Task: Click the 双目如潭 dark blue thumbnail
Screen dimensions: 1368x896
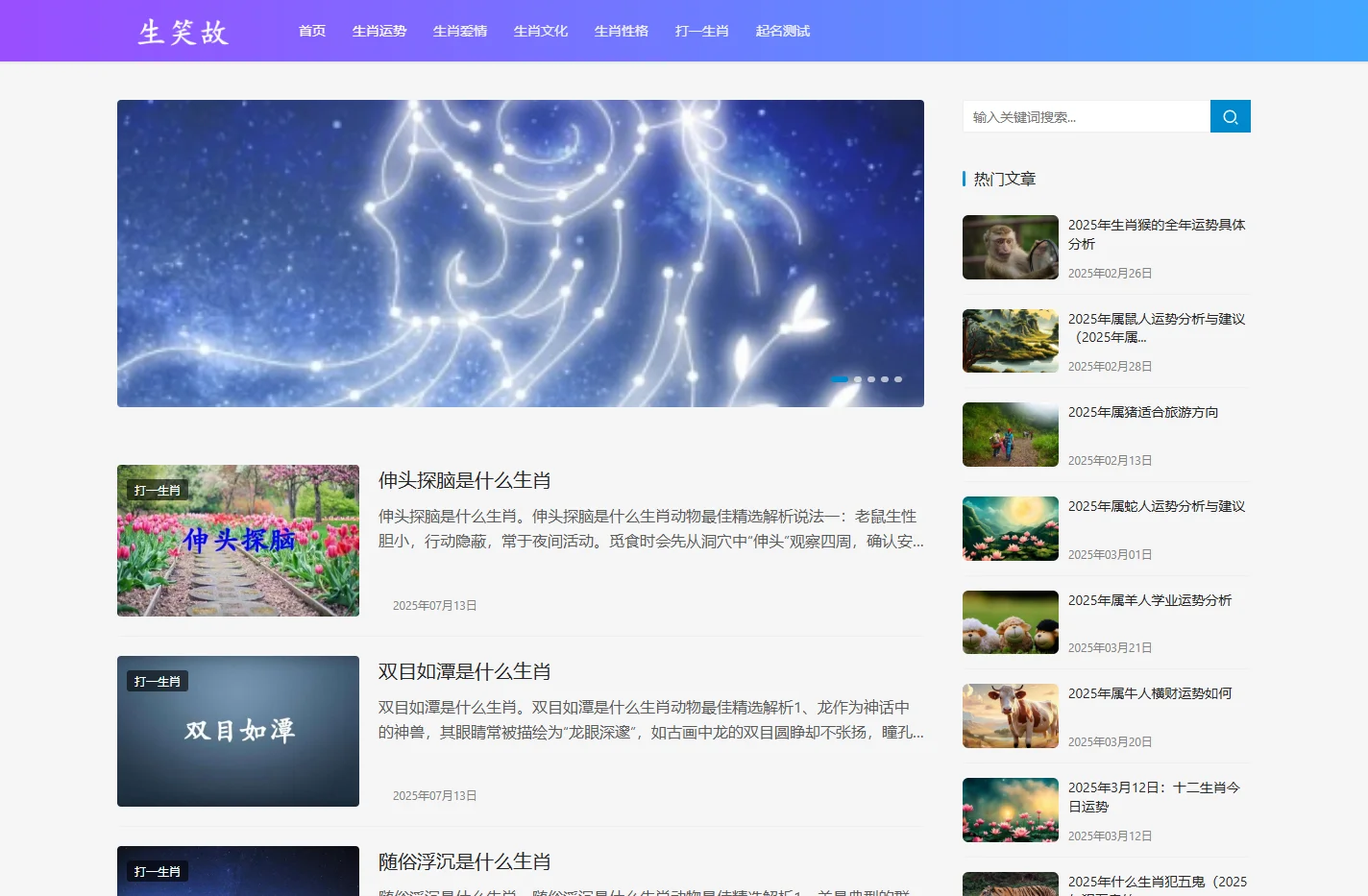Action: 238,731
